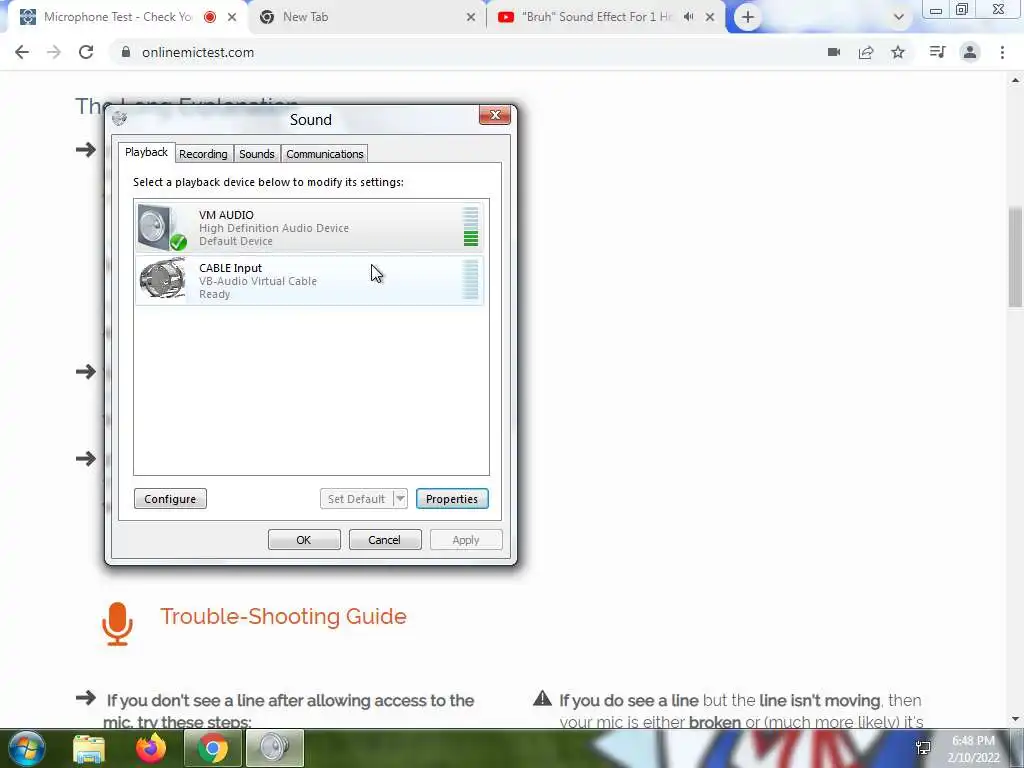1024x768 pixels.
Task: Select the Playback tab in Sound dialog
Action: [x=146, y=152]
